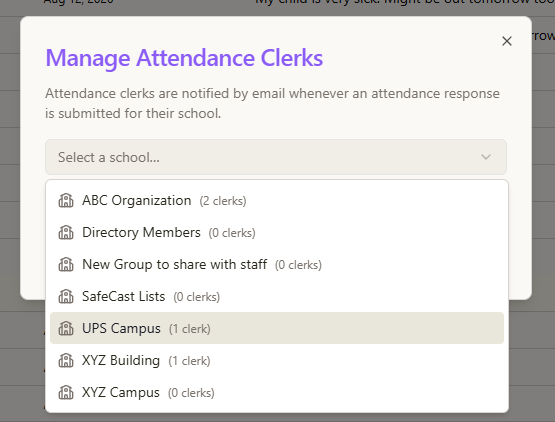Click the school icon next to XYZ Building
This screenshot has height=422, width=555.
tap(66, 360)
